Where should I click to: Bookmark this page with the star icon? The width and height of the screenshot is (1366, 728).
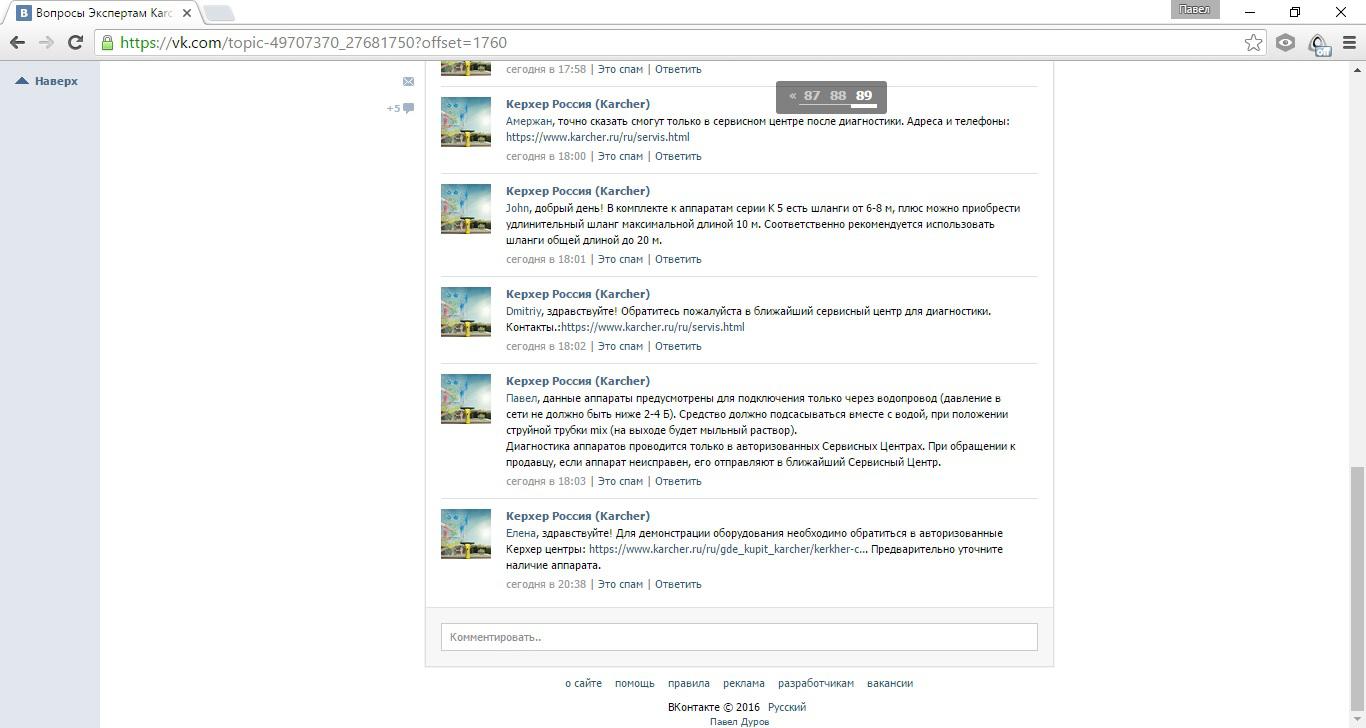click(1253, 42)
